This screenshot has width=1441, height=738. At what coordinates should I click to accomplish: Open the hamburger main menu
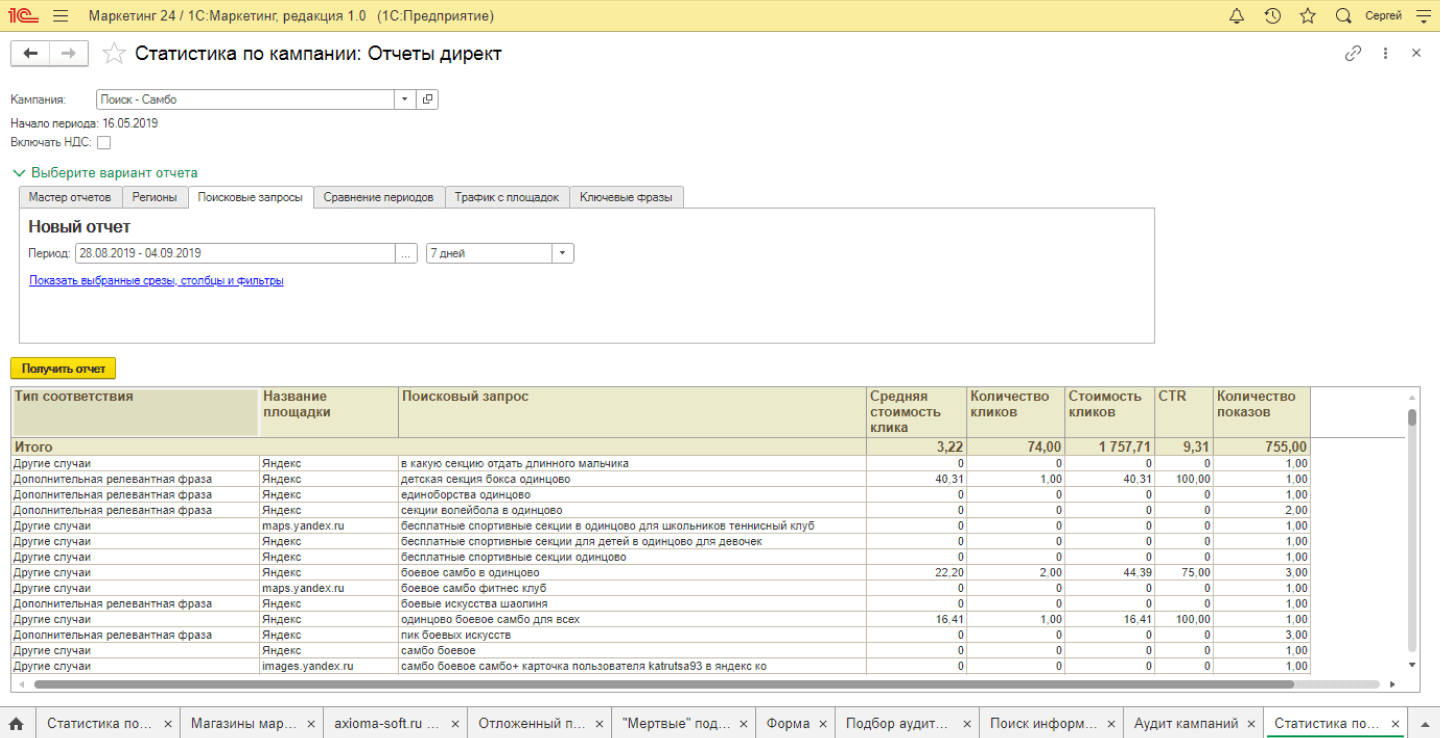coord(61,16)
